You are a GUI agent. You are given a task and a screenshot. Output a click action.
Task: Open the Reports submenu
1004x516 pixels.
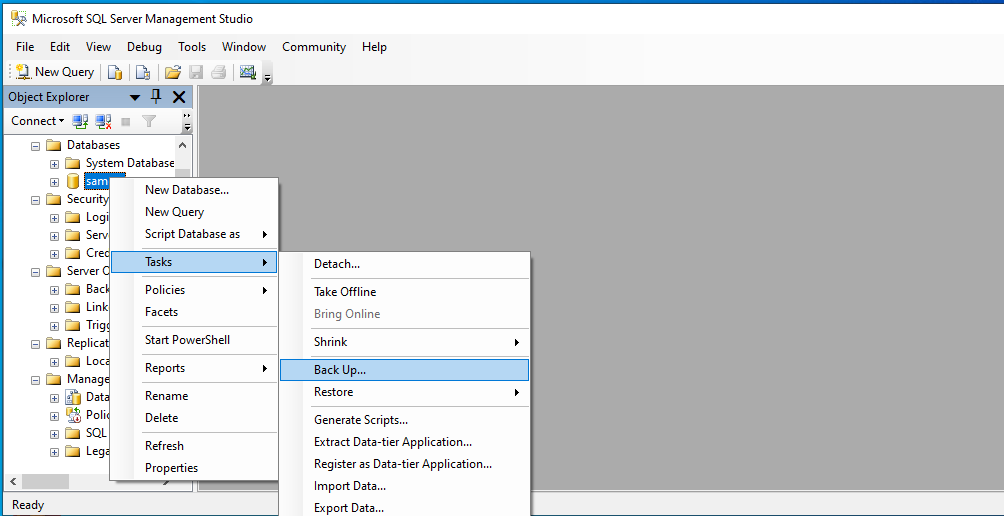click(x=194, y=368)
